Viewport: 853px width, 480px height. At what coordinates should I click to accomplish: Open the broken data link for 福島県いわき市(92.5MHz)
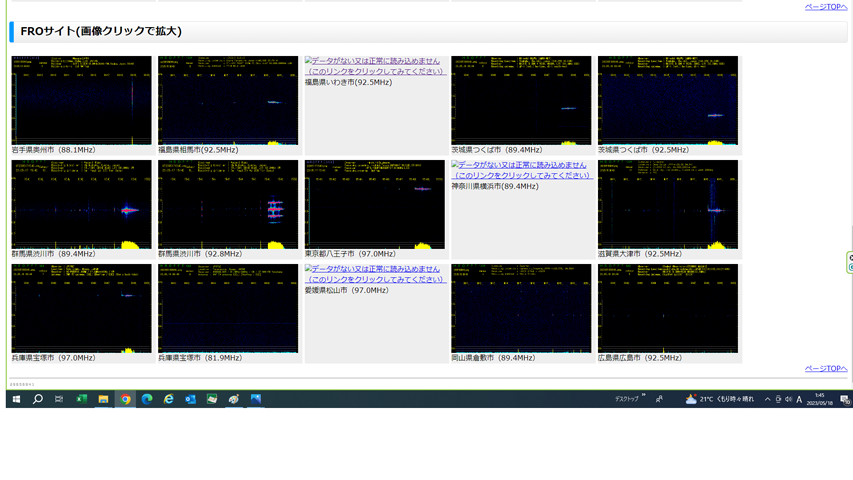375,66
